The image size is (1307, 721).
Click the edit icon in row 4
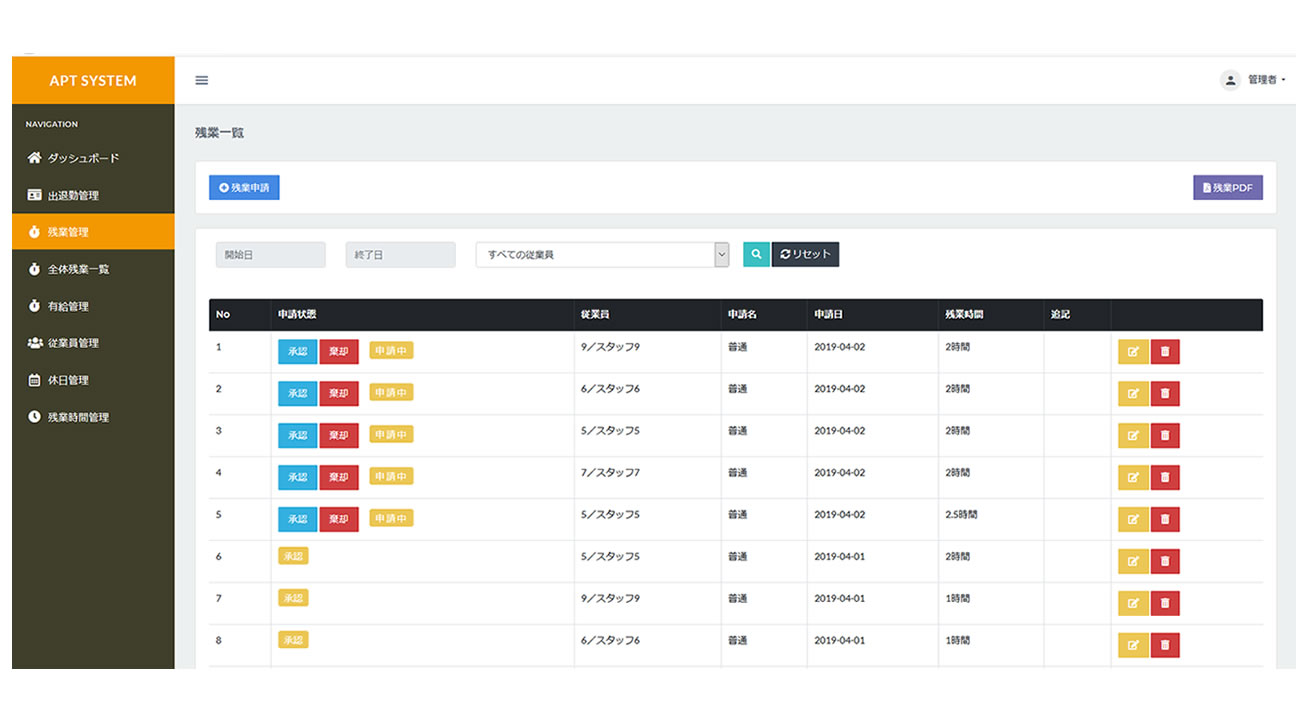[x=1133, y=478]
